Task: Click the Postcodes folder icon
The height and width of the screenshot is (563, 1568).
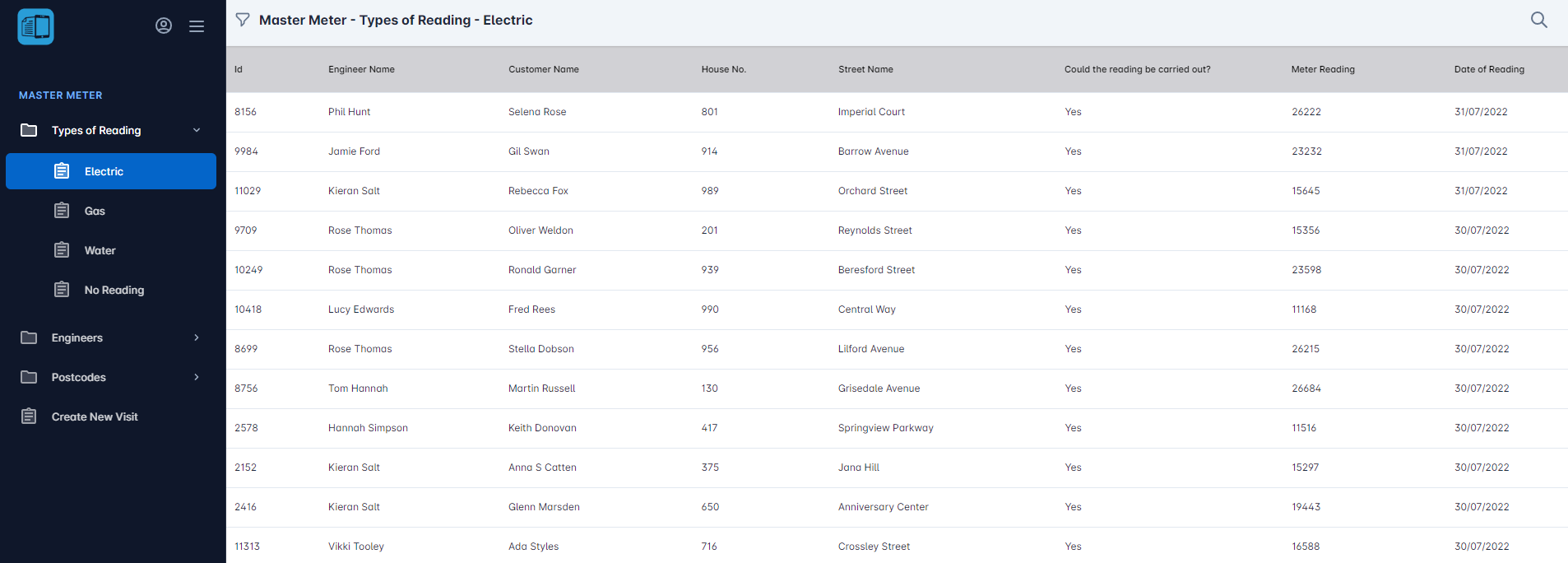Action: 29,377
